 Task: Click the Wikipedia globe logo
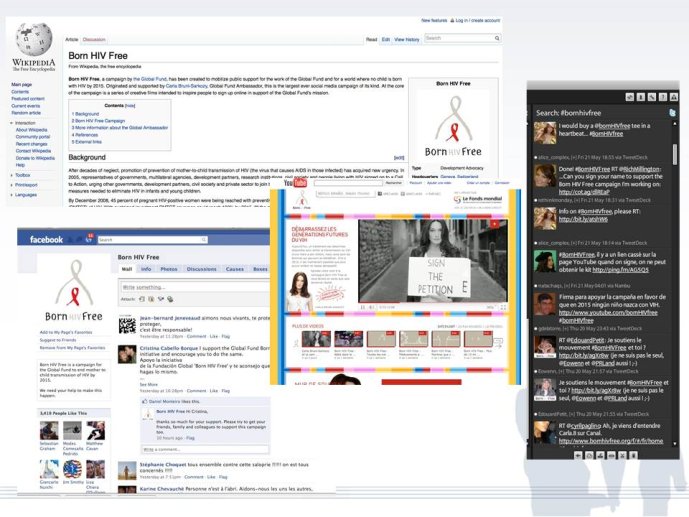click(34, 40)
